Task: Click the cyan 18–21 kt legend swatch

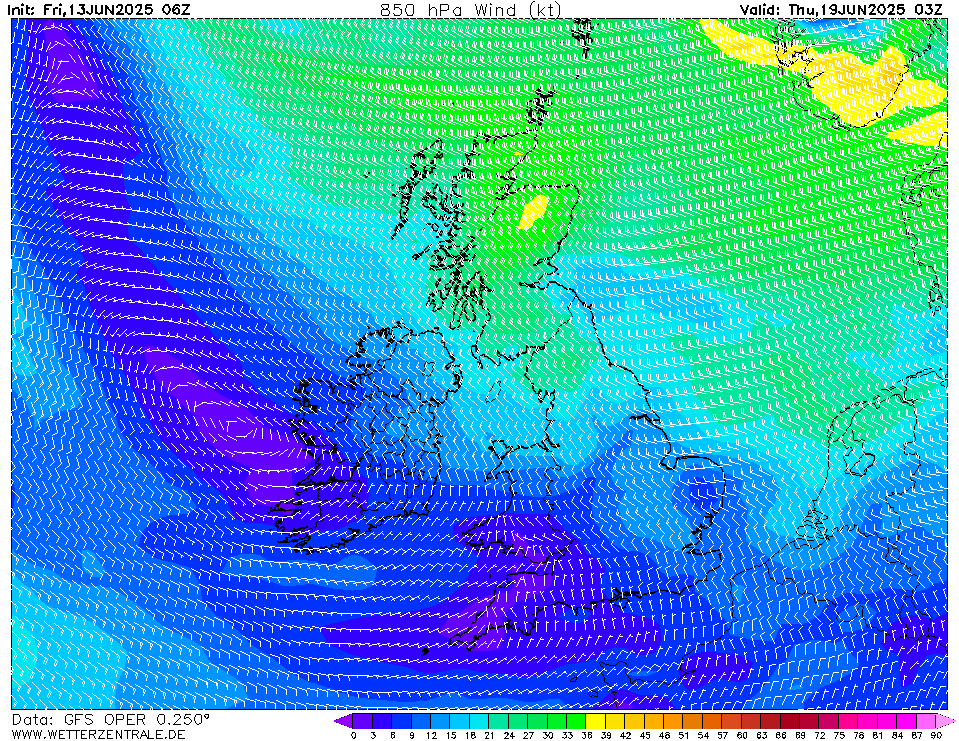Action: click(480, 721)
